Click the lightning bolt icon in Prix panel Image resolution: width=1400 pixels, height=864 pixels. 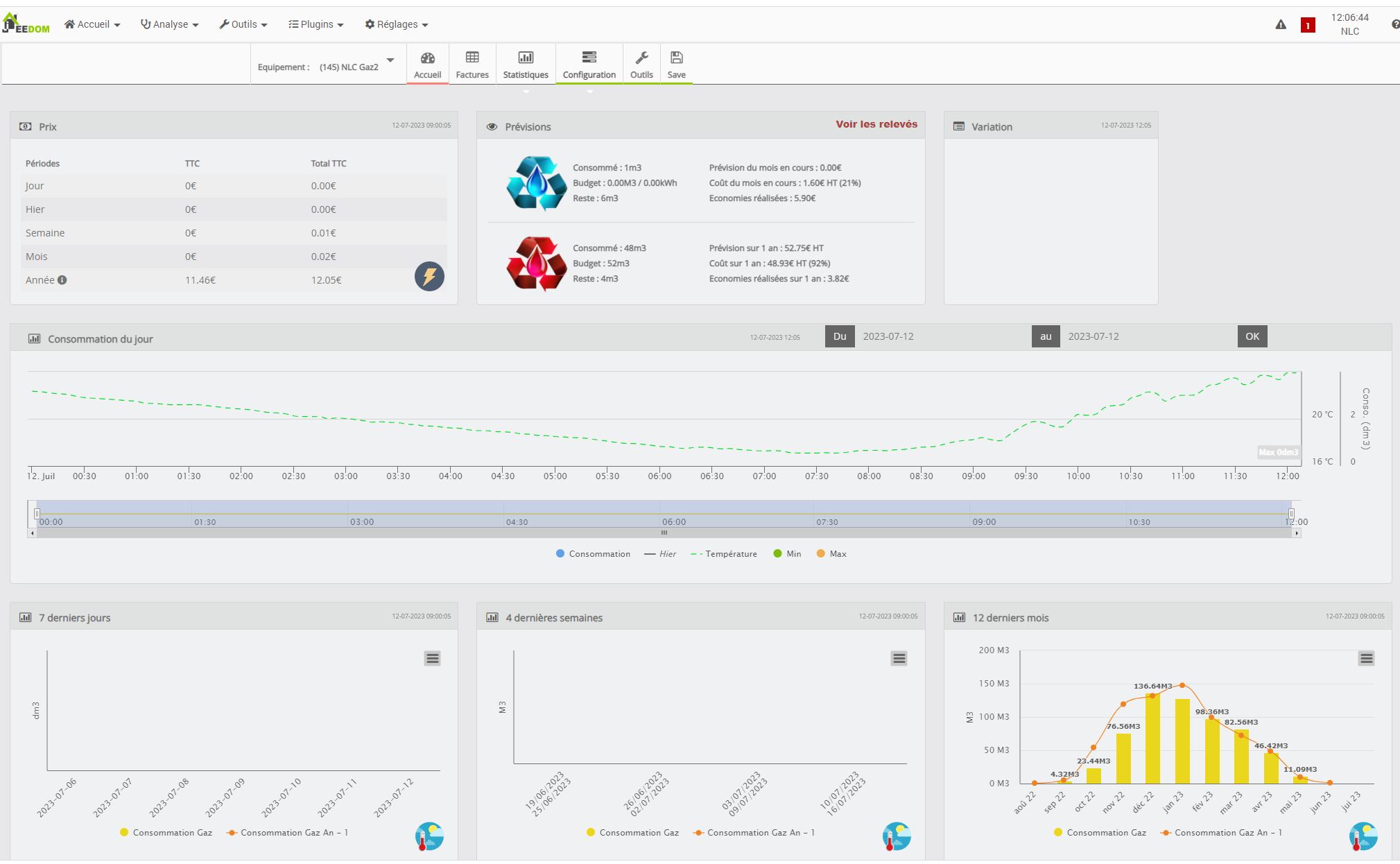click(429, 277)
